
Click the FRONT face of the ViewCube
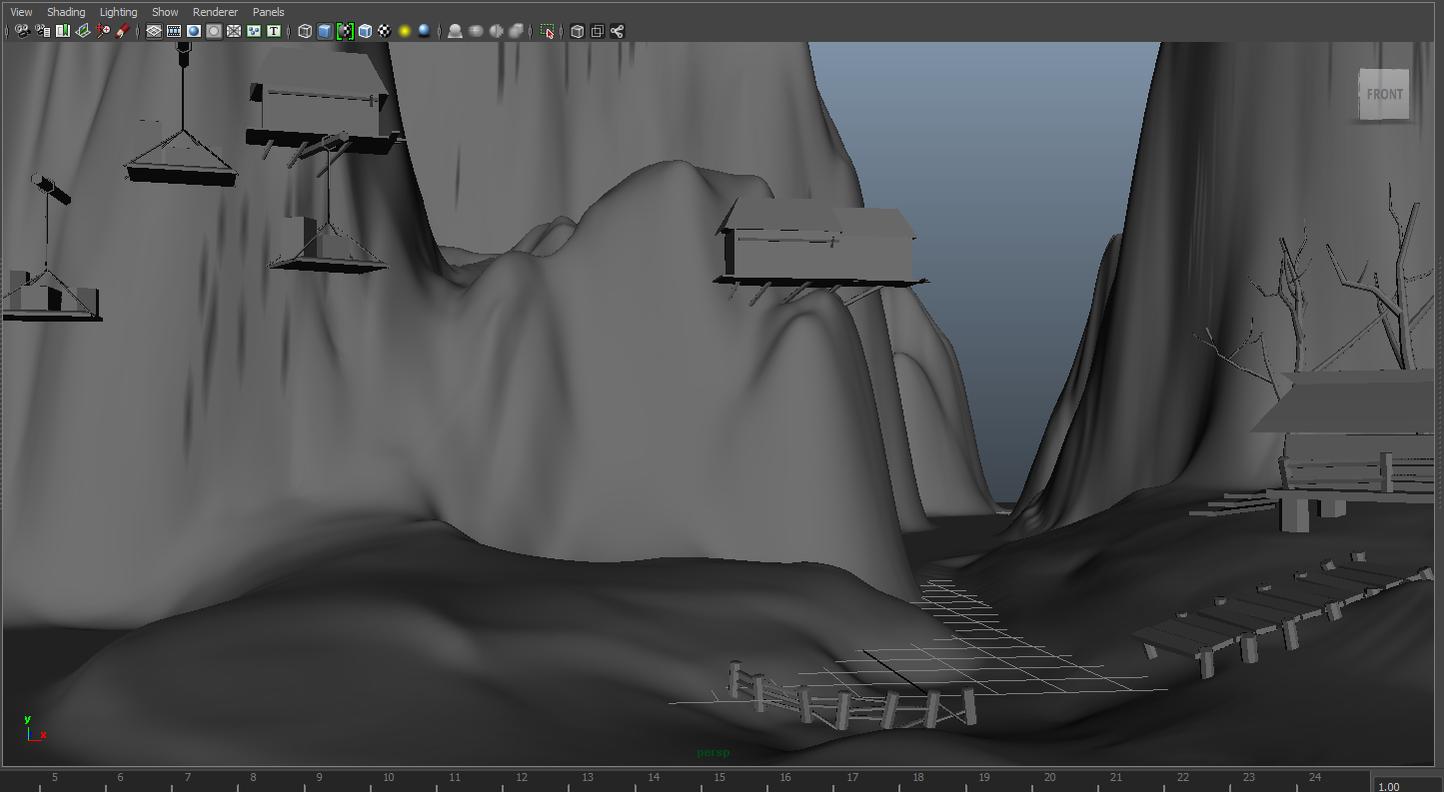(1384, 94)
